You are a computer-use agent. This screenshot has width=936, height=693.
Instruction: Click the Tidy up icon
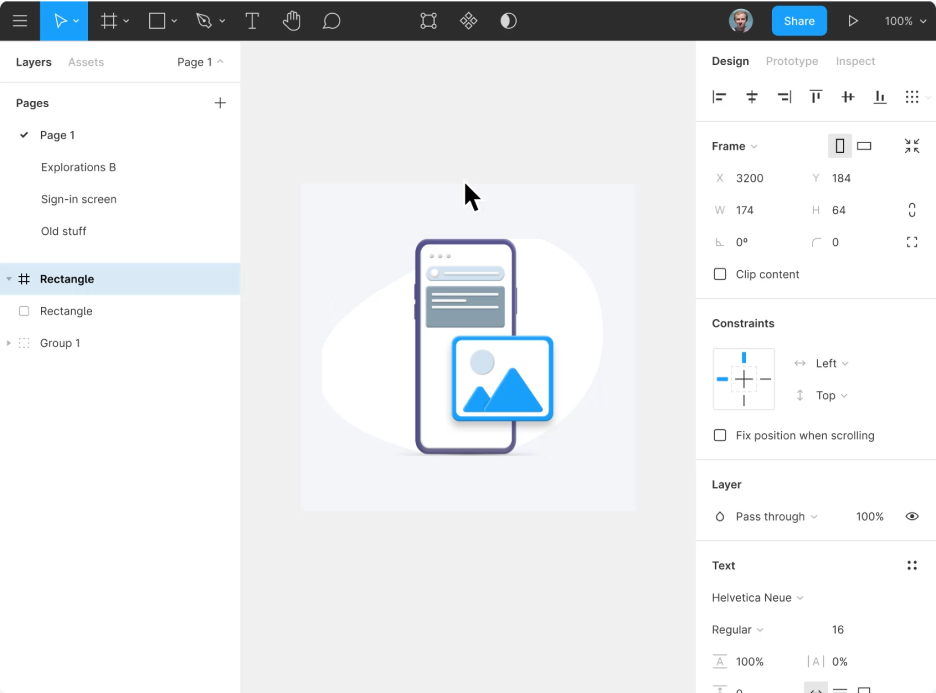click(913, 96)
